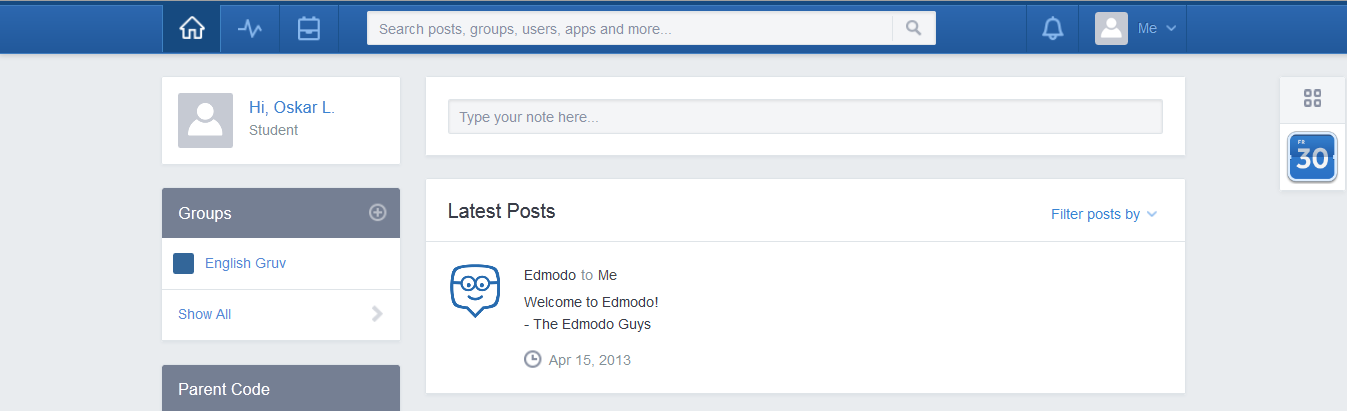Screen dimensions: 1347x411
Task: Click the Welcome to Edmodo! message text
Action: click(x=591, y=302)
